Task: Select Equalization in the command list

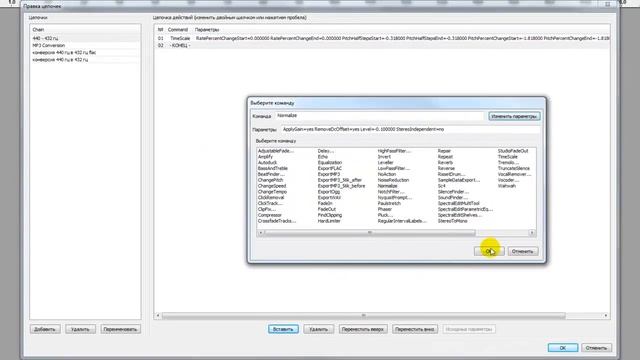Action: (330, 162)
